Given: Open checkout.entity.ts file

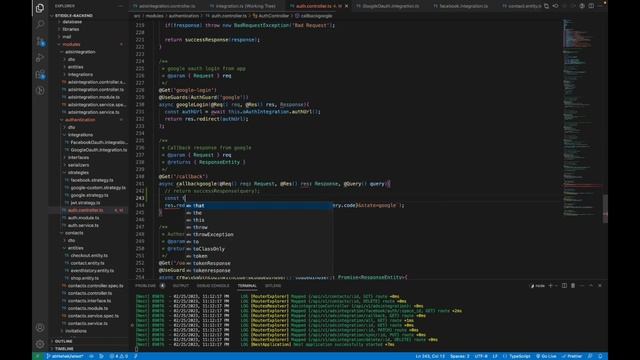Looking at the screenshot, I should pyautogui.click(x=89, y=256).
